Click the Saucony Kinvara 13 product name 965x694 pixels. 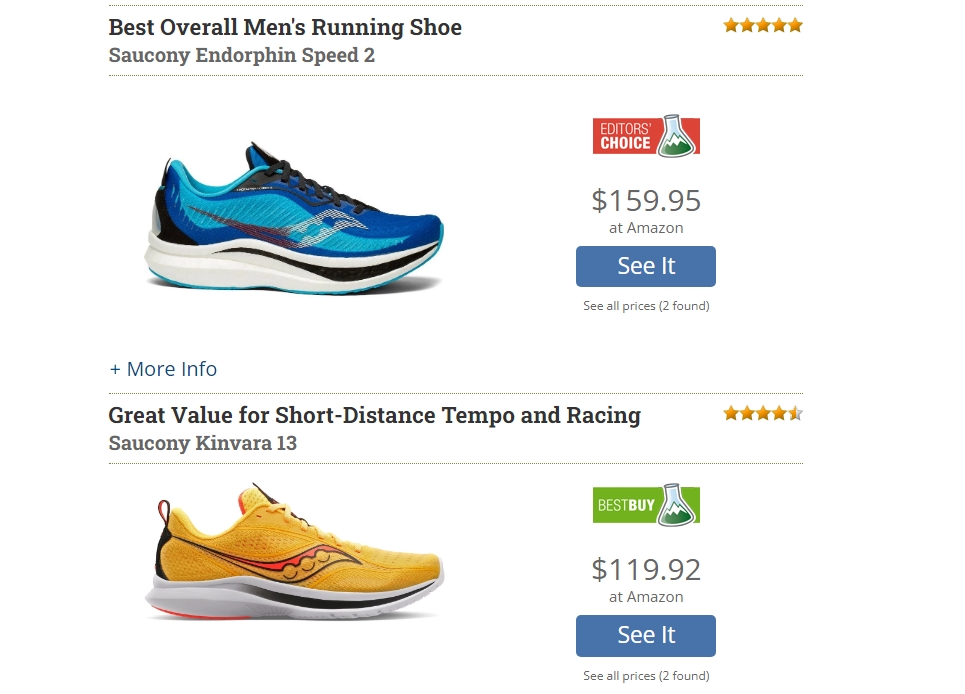(202, 443)
